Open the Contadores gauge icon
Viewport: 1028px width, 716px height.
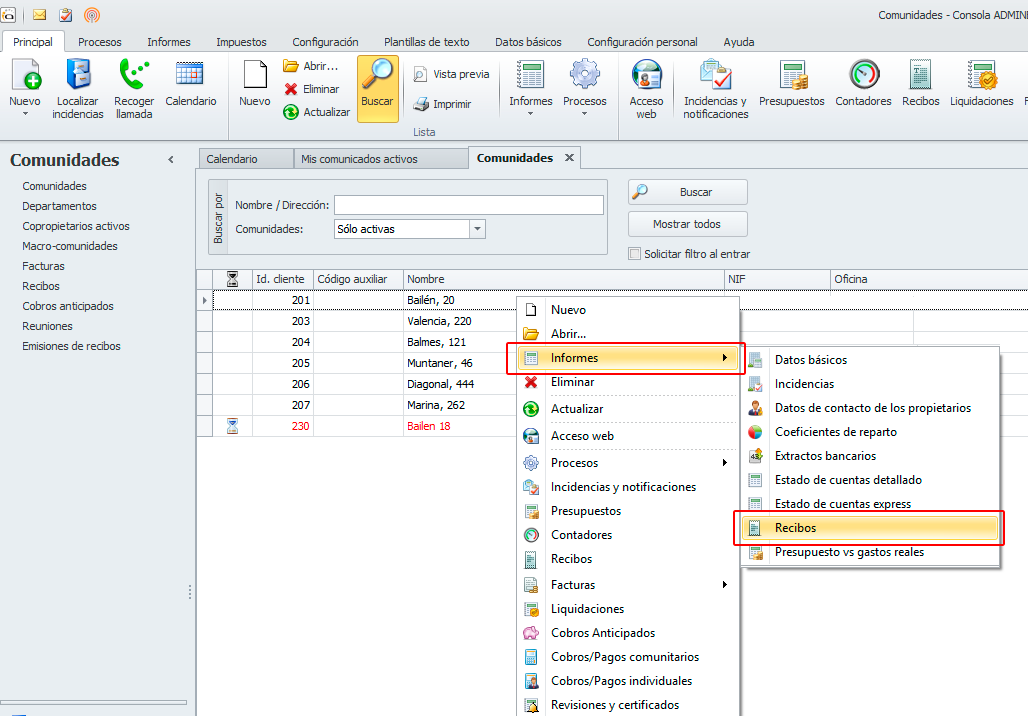pos(863,76)
